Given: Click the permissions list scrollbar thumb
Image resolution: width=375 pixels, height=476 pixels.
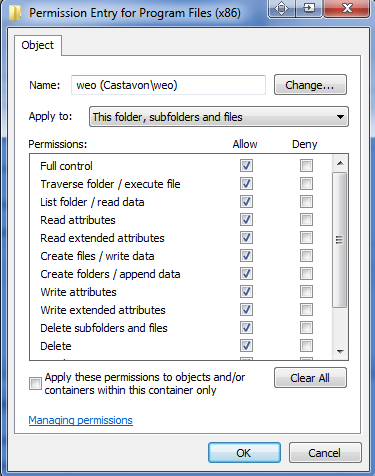Looking at the screenshot, I should click(340, 240).
